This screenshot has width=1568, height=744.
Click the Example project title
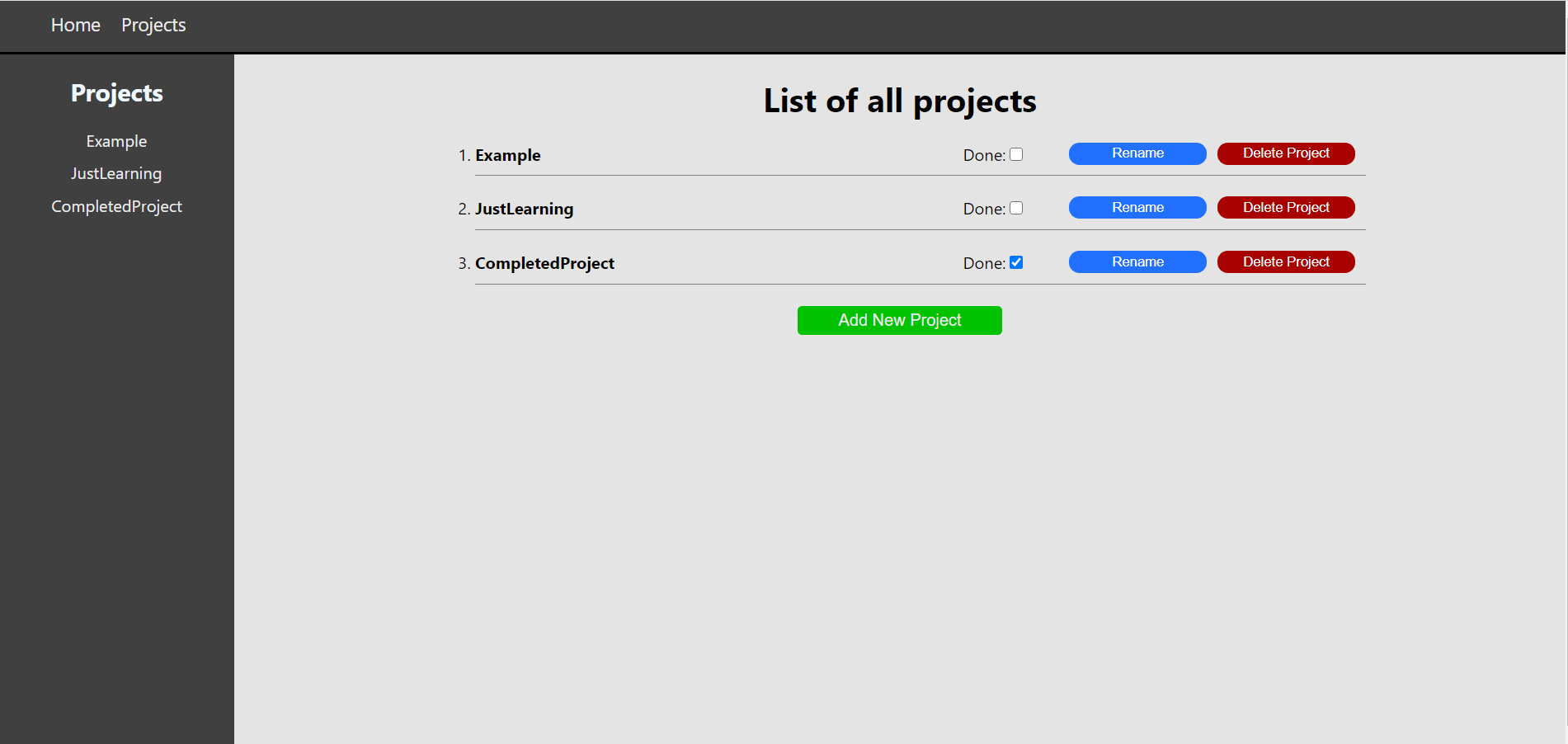tap(508, 155)
